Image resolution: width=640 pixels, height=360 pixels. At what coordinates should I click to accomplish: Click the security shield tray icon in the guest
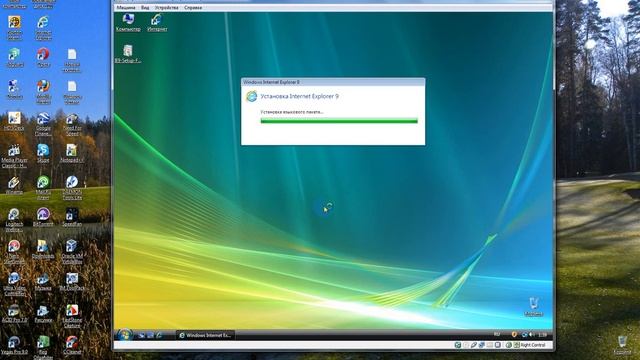514,335
